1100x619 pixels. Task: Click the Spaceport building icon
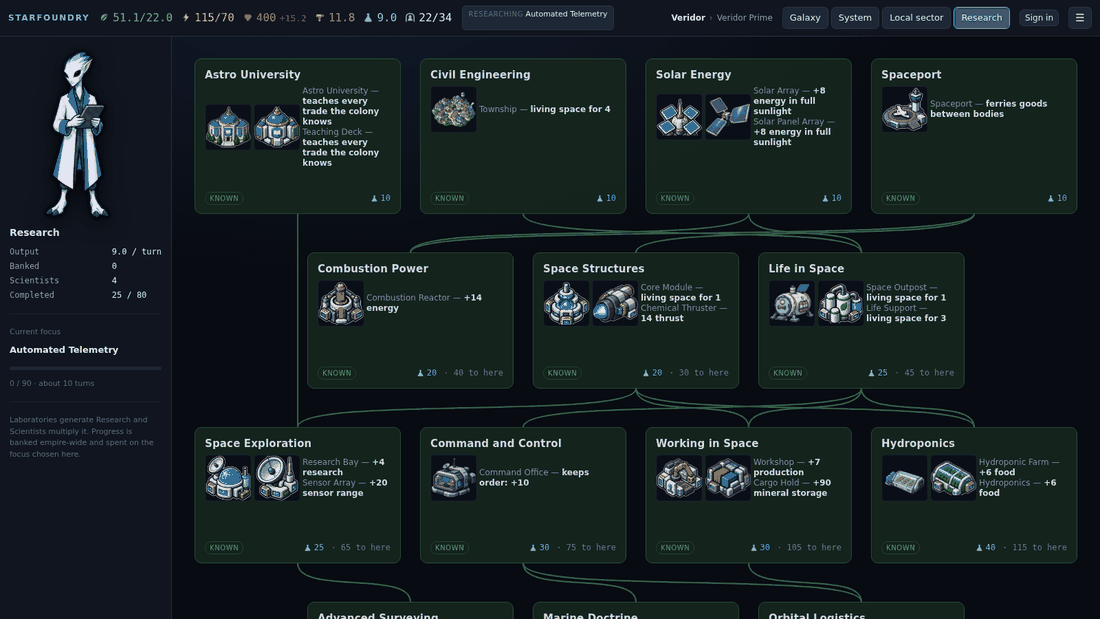[904, 109]
